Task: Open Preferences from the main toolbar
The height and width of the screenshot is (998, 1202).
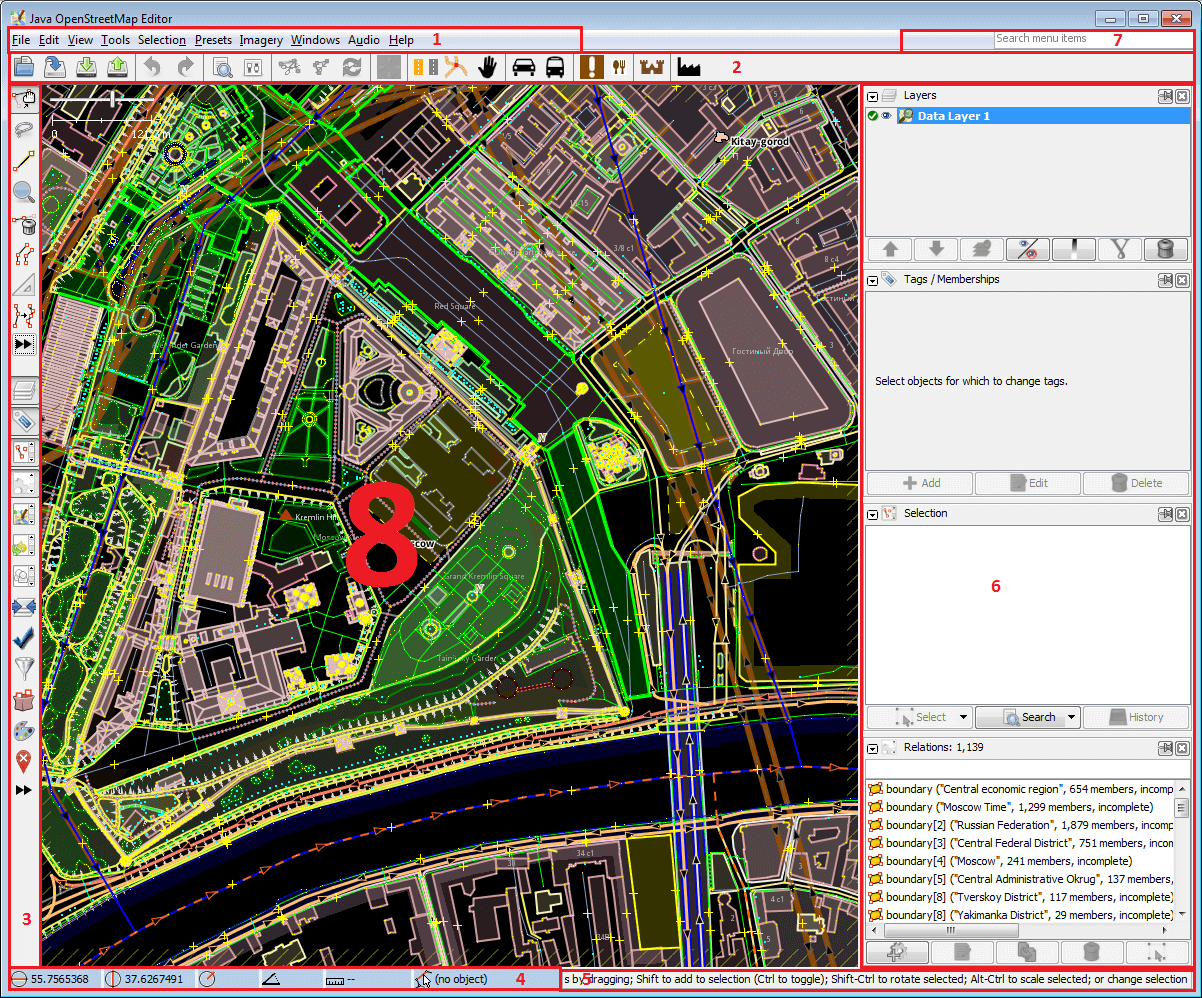Action: [x=252, y=67]
